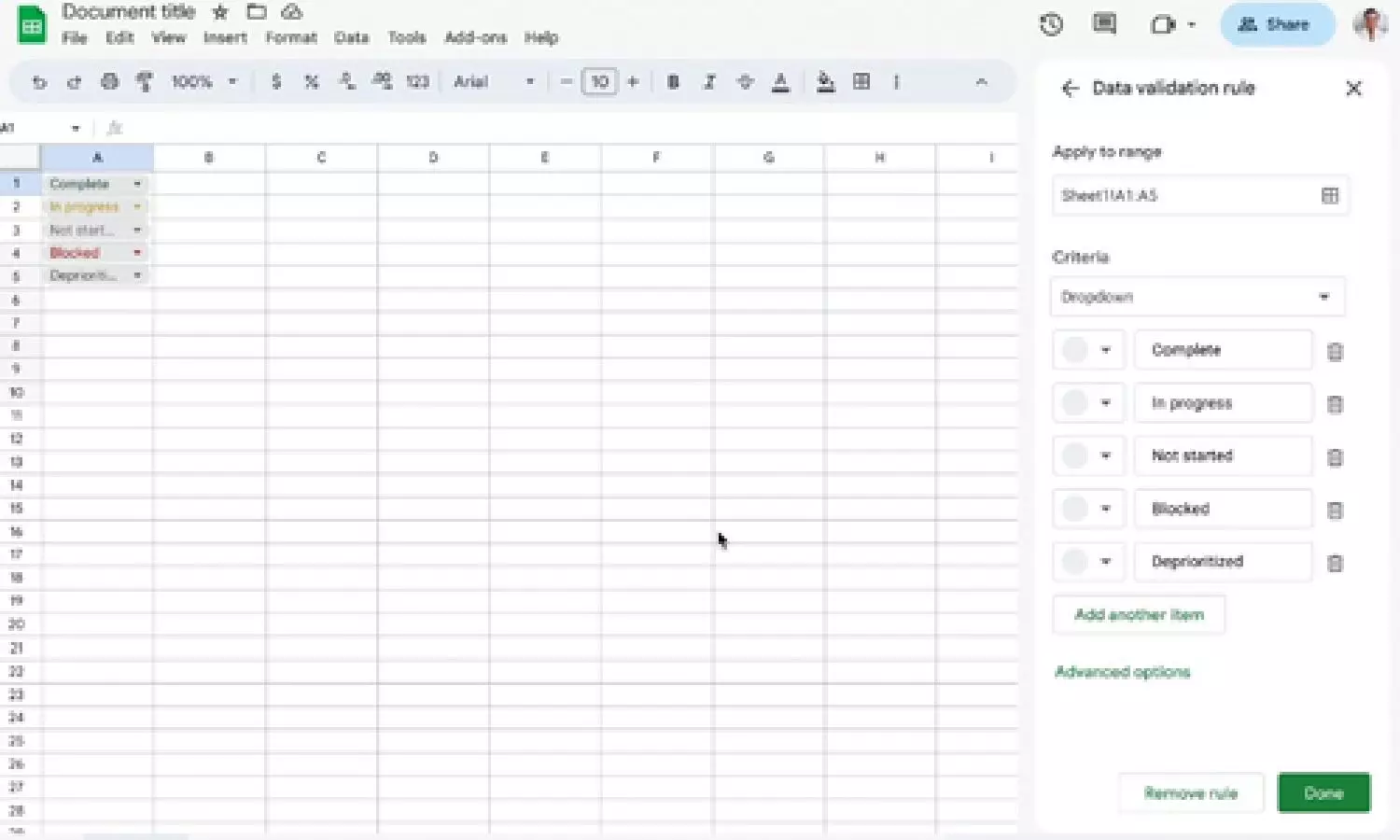
Task: Click the print icon
Action: coord(109,82)
